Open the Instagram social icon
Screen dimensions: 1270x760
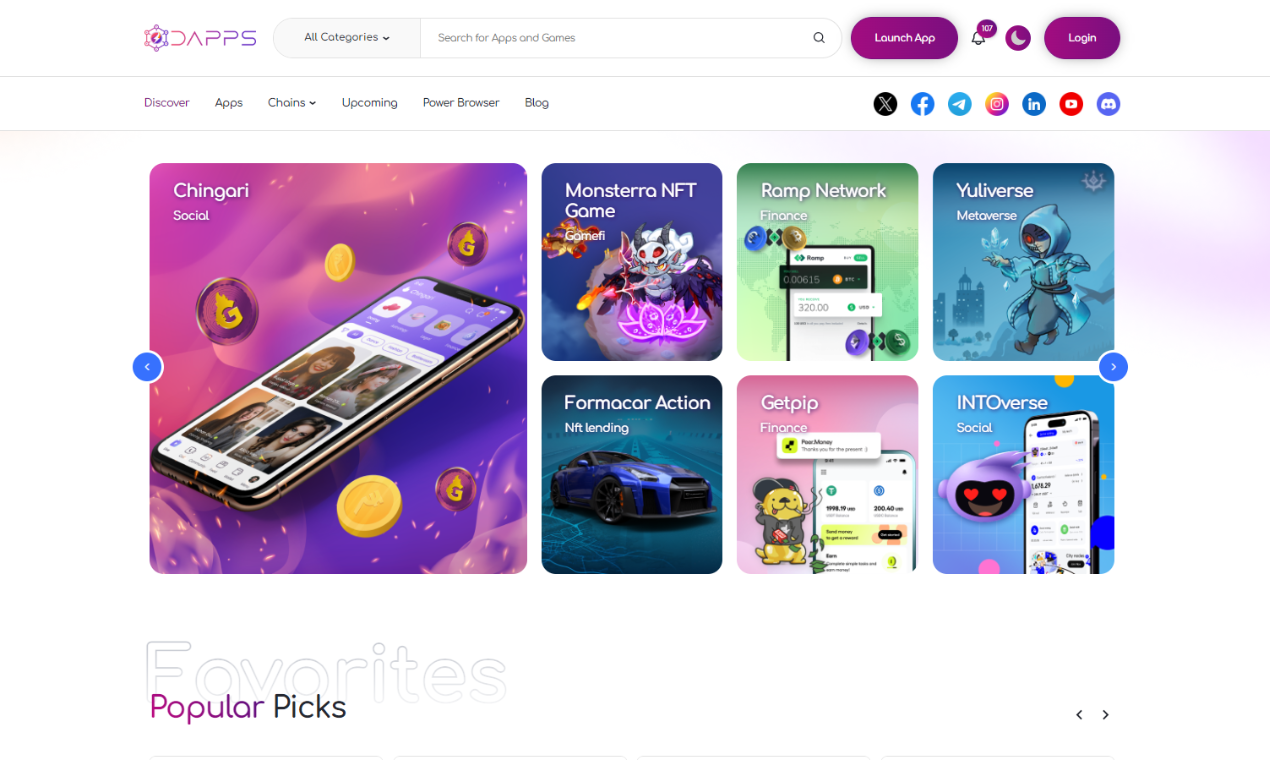997,104
